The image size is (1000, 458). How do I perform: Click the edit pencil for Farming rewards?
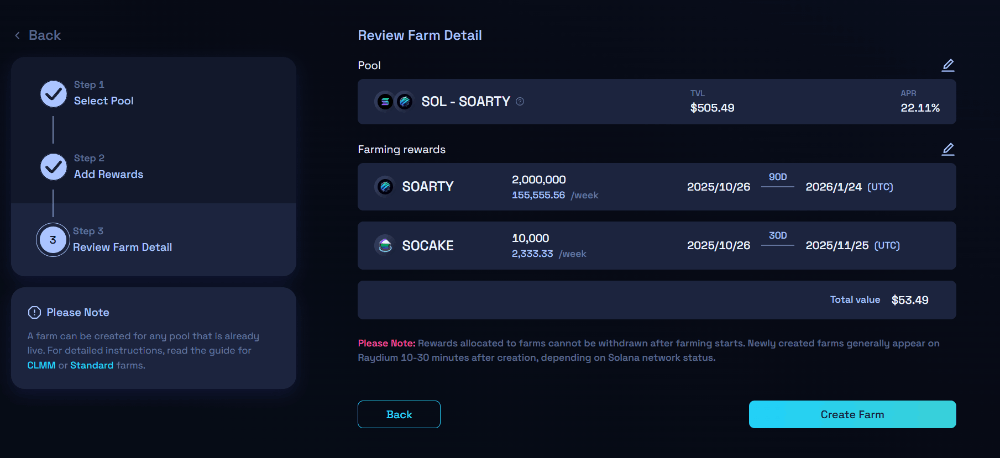point(948,150)
